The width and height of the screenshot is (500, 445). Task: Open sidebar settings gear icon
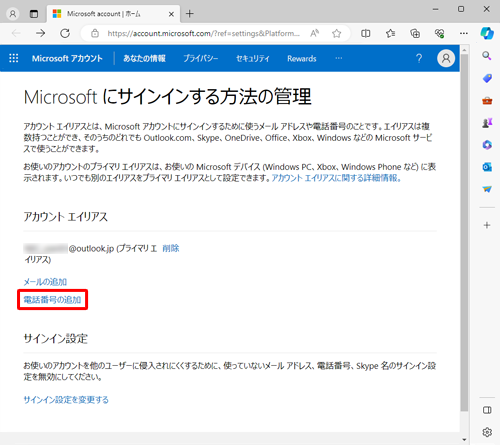pyautogui.click(x=487, y=432)
